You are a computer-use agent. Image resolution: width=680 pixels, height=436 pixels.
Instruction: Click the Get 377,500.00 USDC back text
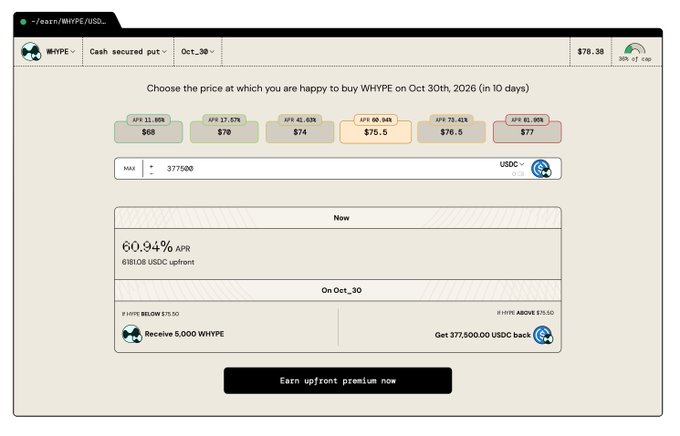483,335
